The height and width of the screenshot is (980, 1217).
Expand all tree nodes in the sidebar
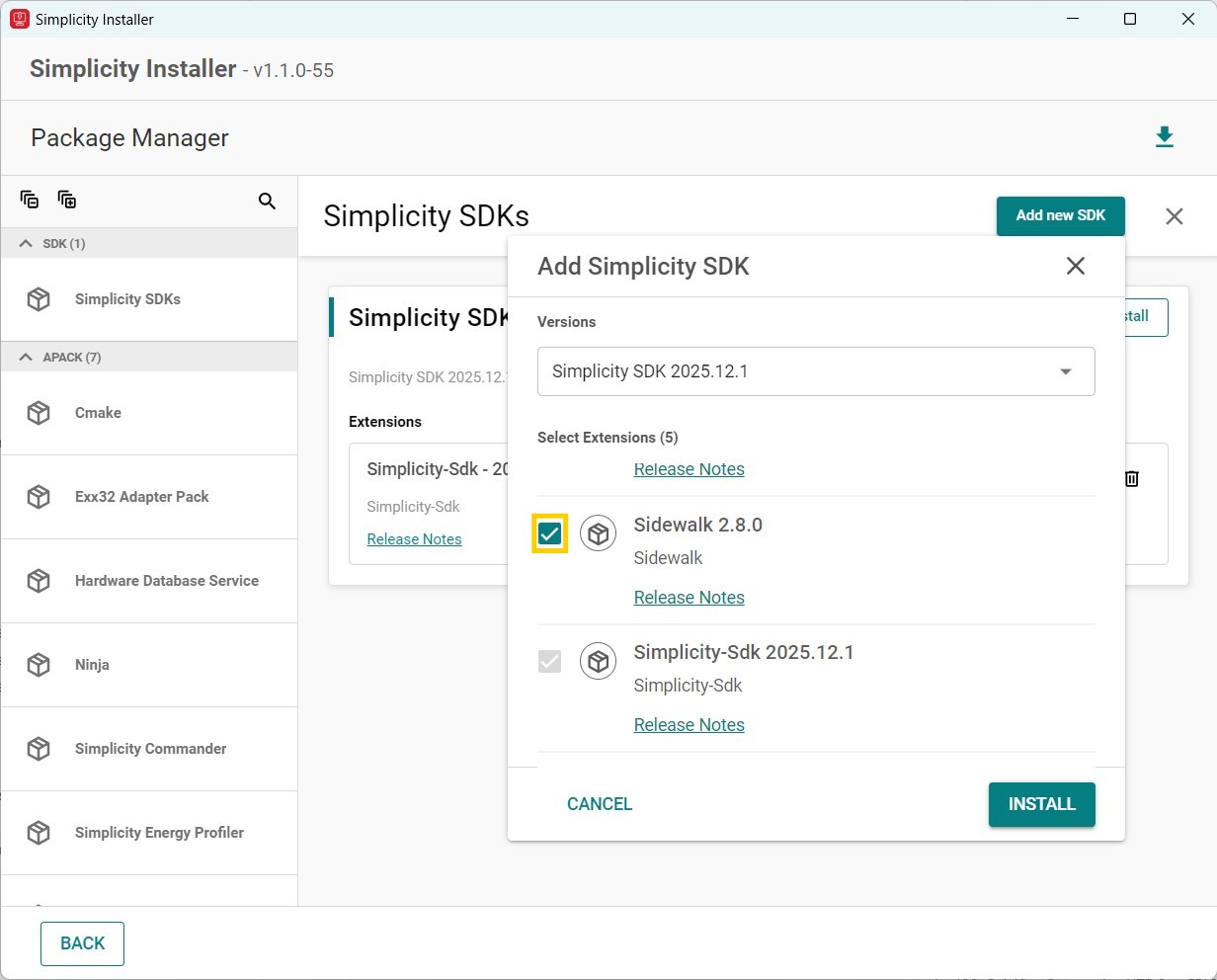tap(67, 200)
